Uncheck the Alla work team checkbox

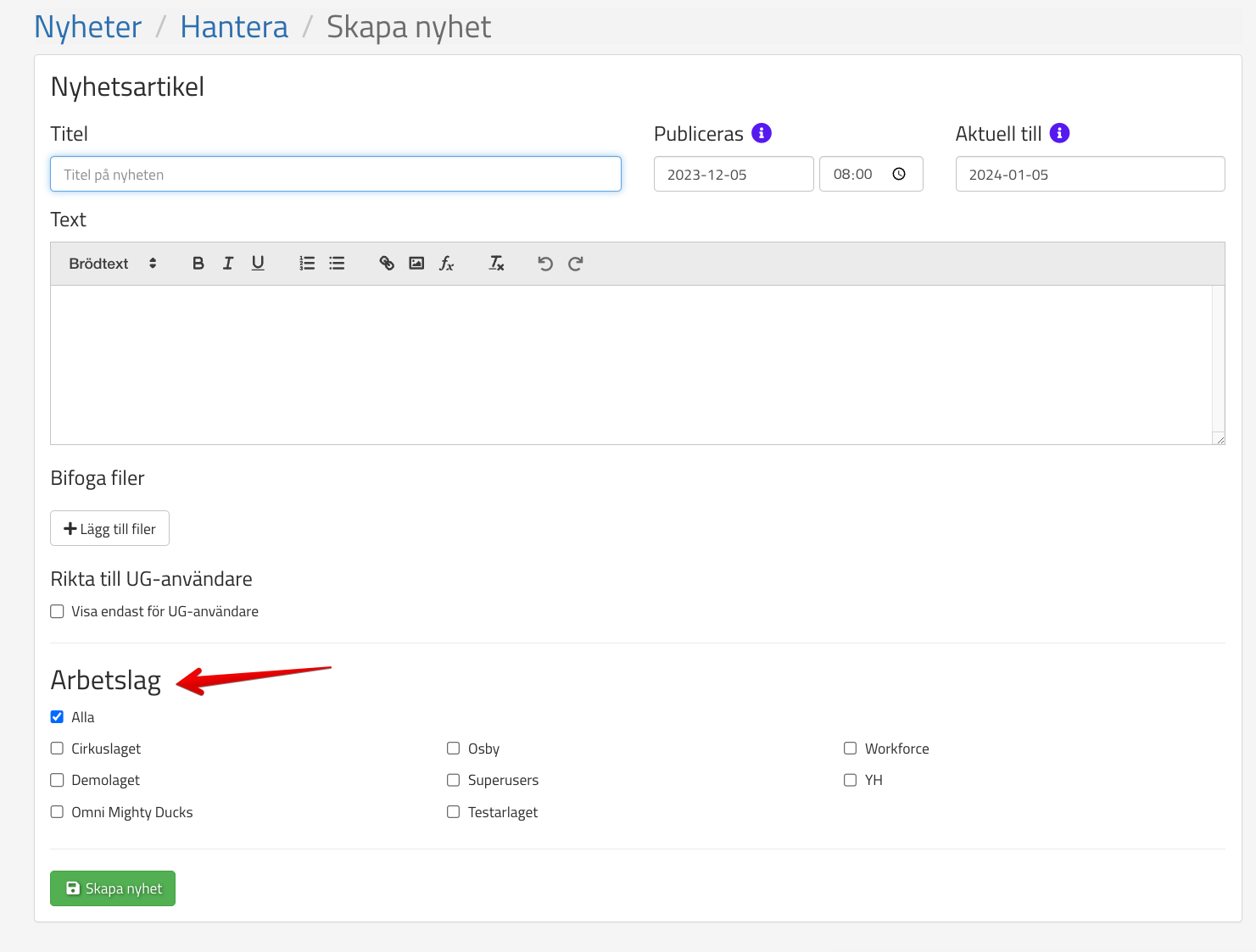coord(57,717)
